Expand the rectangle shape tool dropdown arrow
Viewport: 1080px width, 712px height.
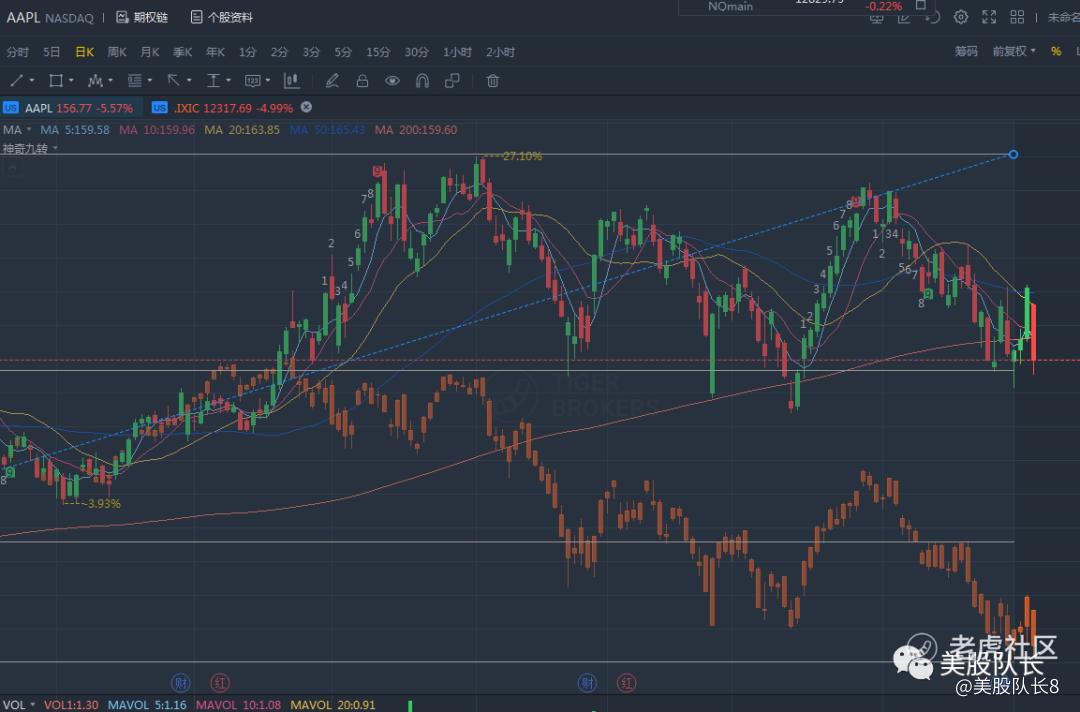point(71,81)
